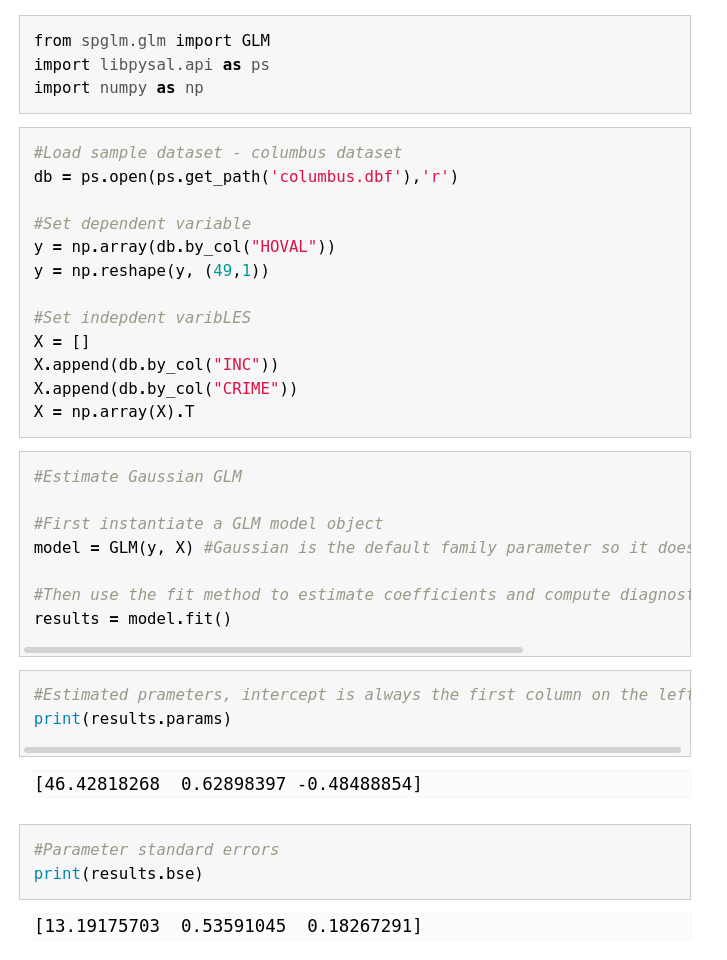The height and width of the screenshot is (960, 727).
Task: Click the scrollbar under the results.params cell
Action: tap(352, 750)
